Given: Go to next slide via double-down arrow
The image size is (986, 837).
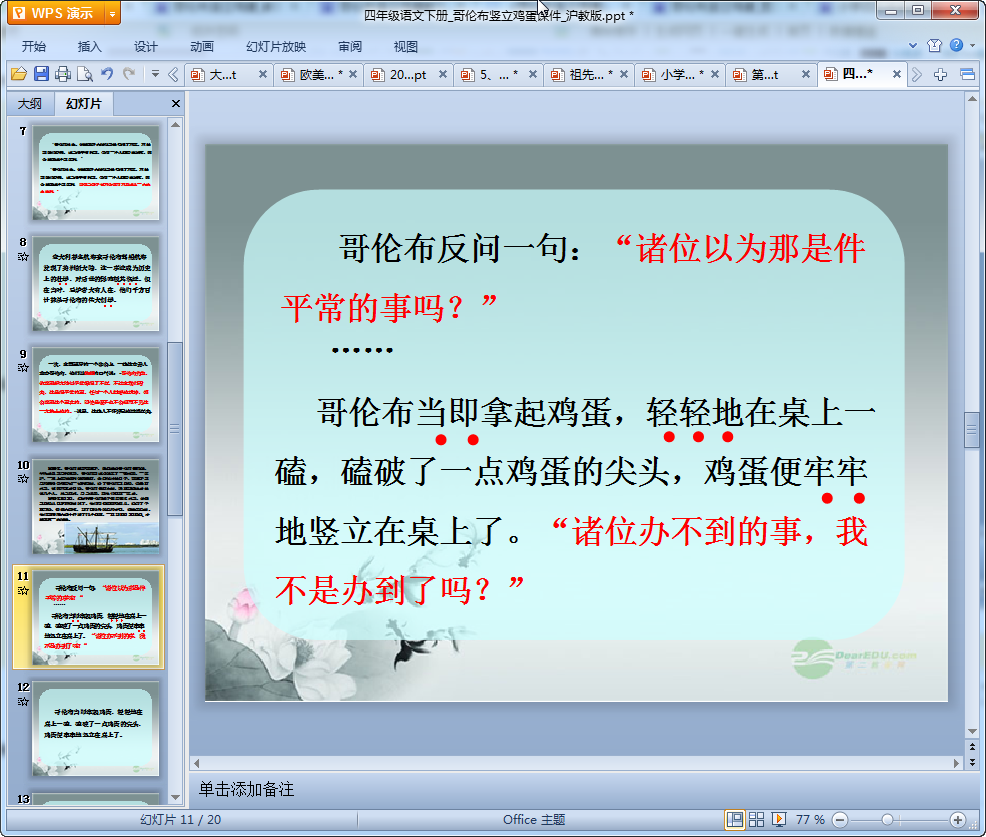Looking at the screenshot, I should (972, 762).
